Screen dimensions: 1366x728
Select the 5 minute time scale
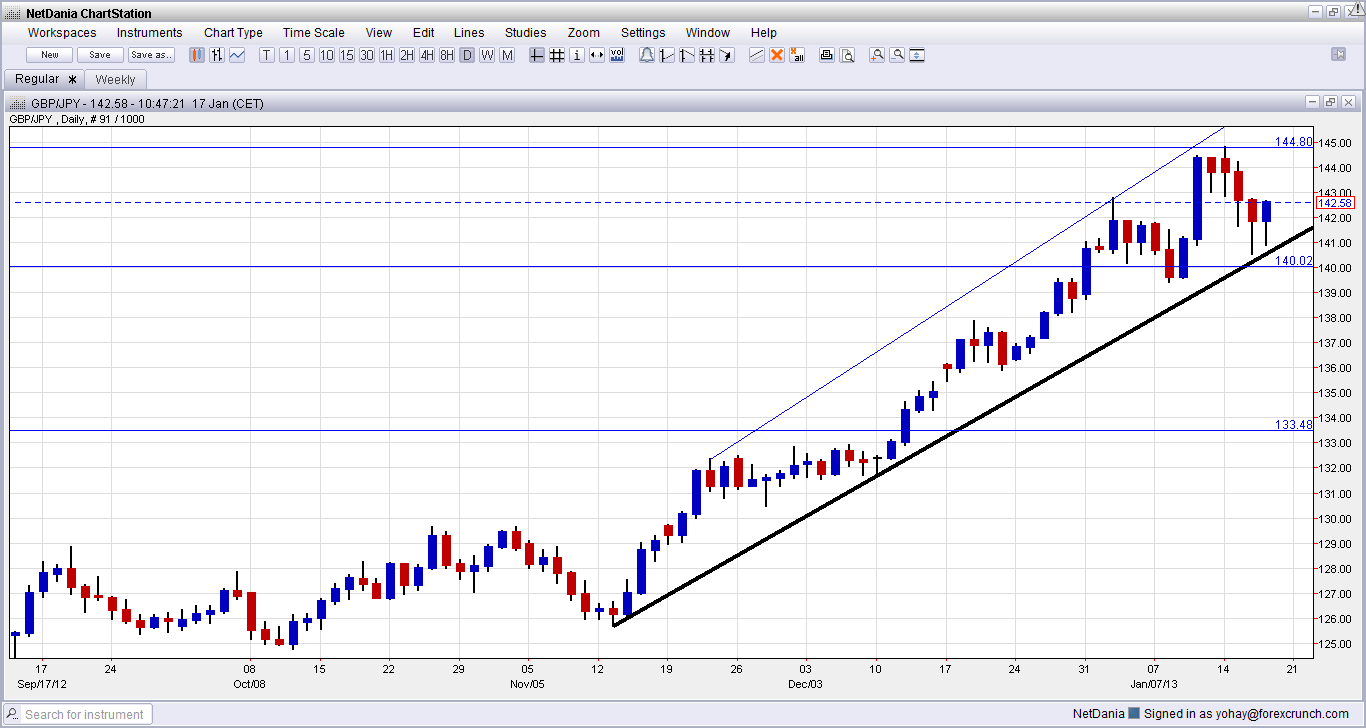[307, 55]
